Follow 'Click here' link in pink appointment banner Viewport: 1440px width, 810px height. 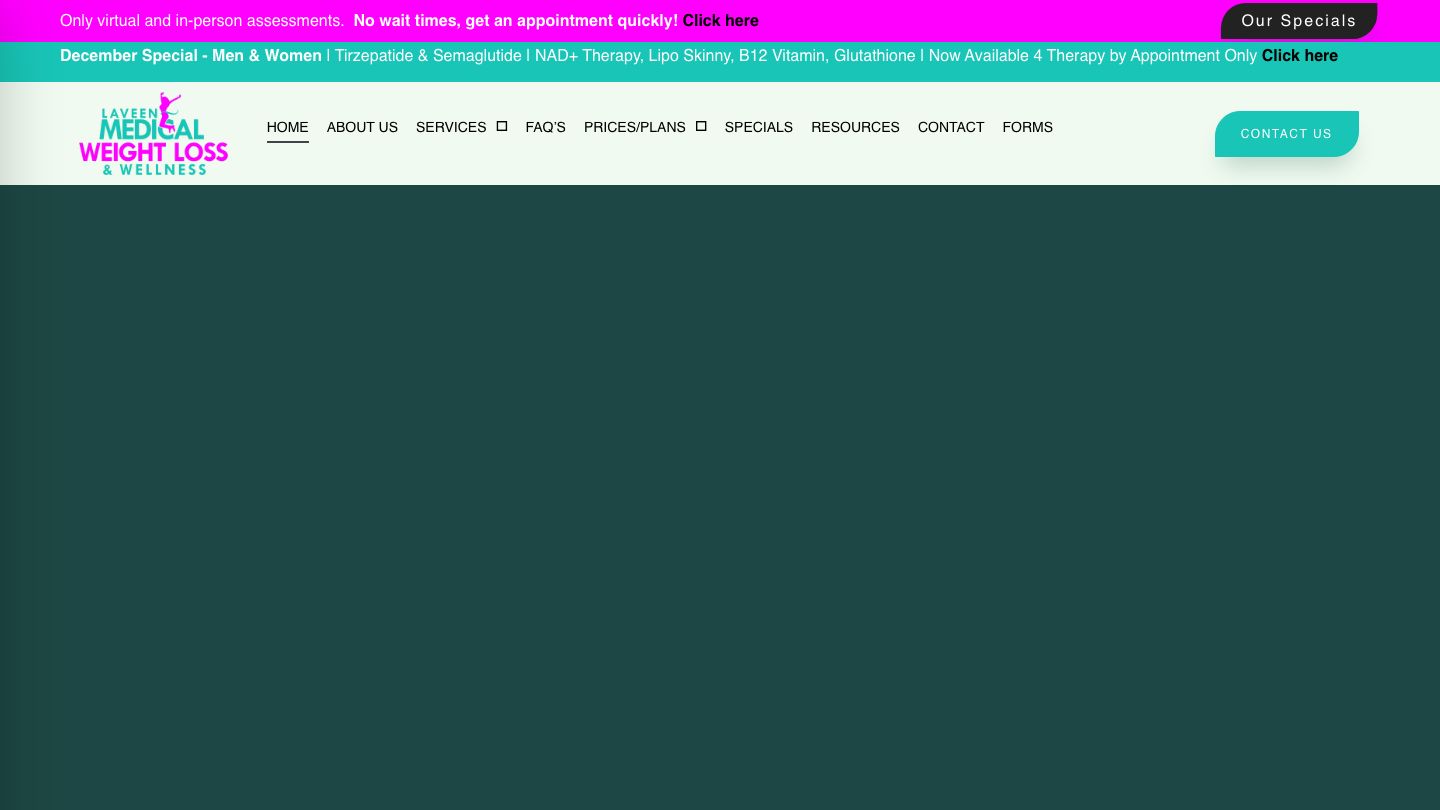pos(720,21)
